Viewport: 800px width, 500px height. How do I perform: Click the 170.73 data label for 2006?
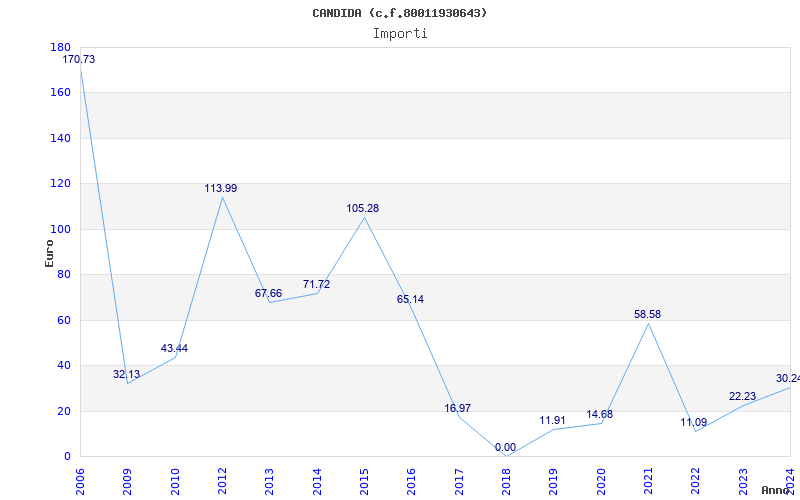click(x=79, y=59)
